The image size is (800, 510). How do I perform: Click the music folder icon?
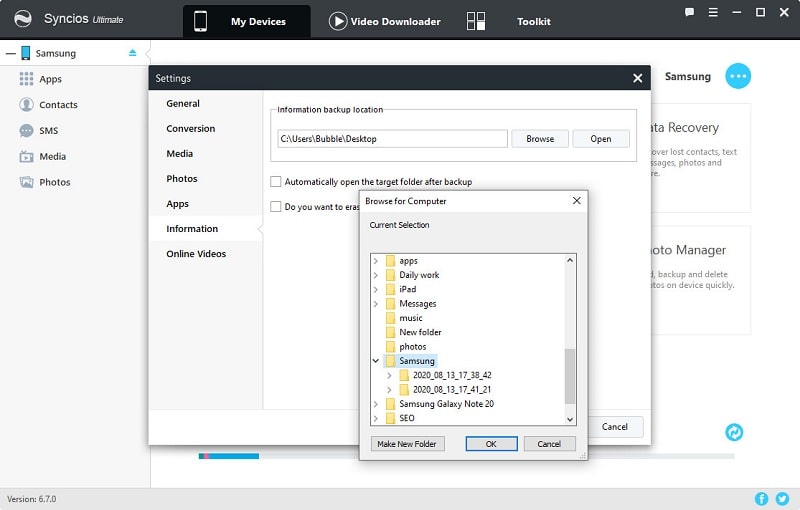click(391, 318)
